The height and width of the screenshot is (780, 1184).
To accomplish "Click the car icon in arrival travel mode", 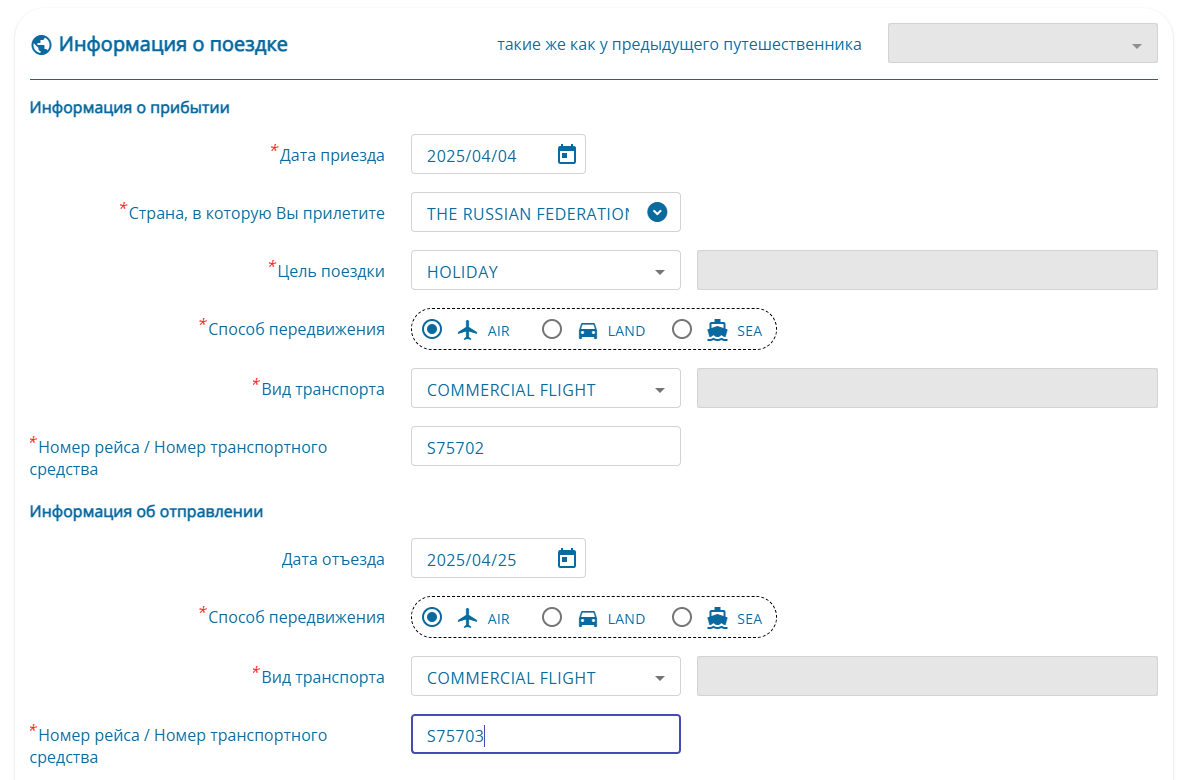I will [x=587, y=331].
